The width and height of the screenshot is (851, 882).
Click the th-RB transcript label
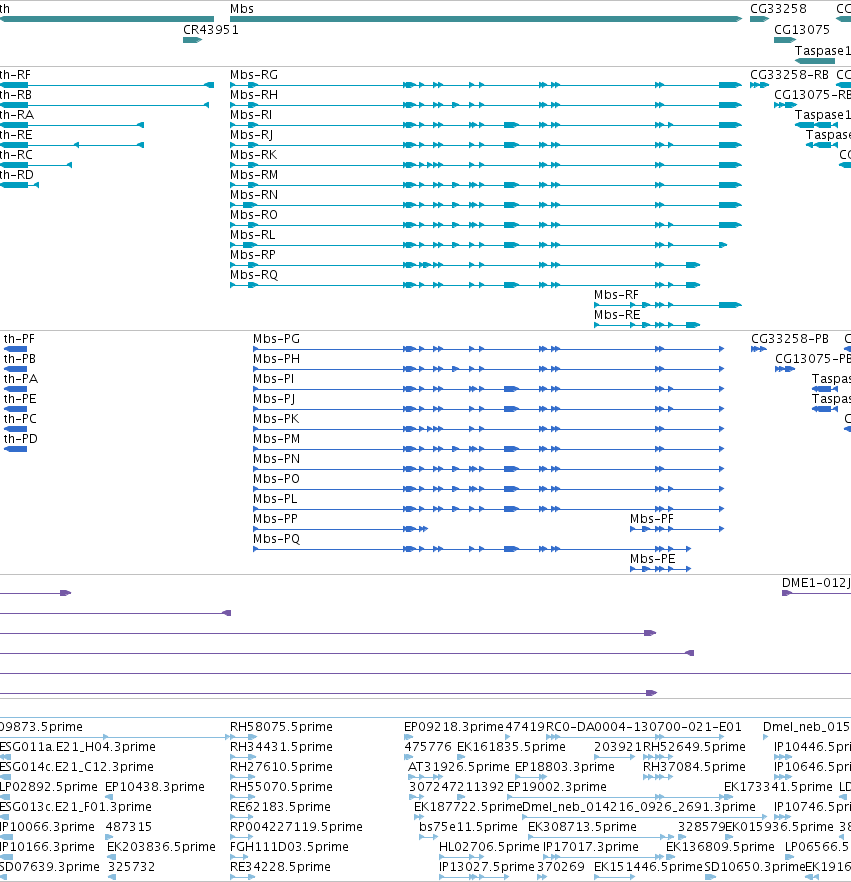pyautogui.click(x=16, y=95)
